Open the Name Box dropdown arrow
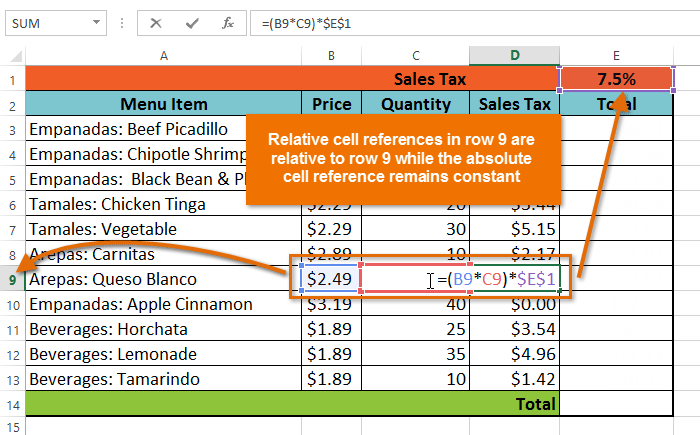 tap(96, 22)
